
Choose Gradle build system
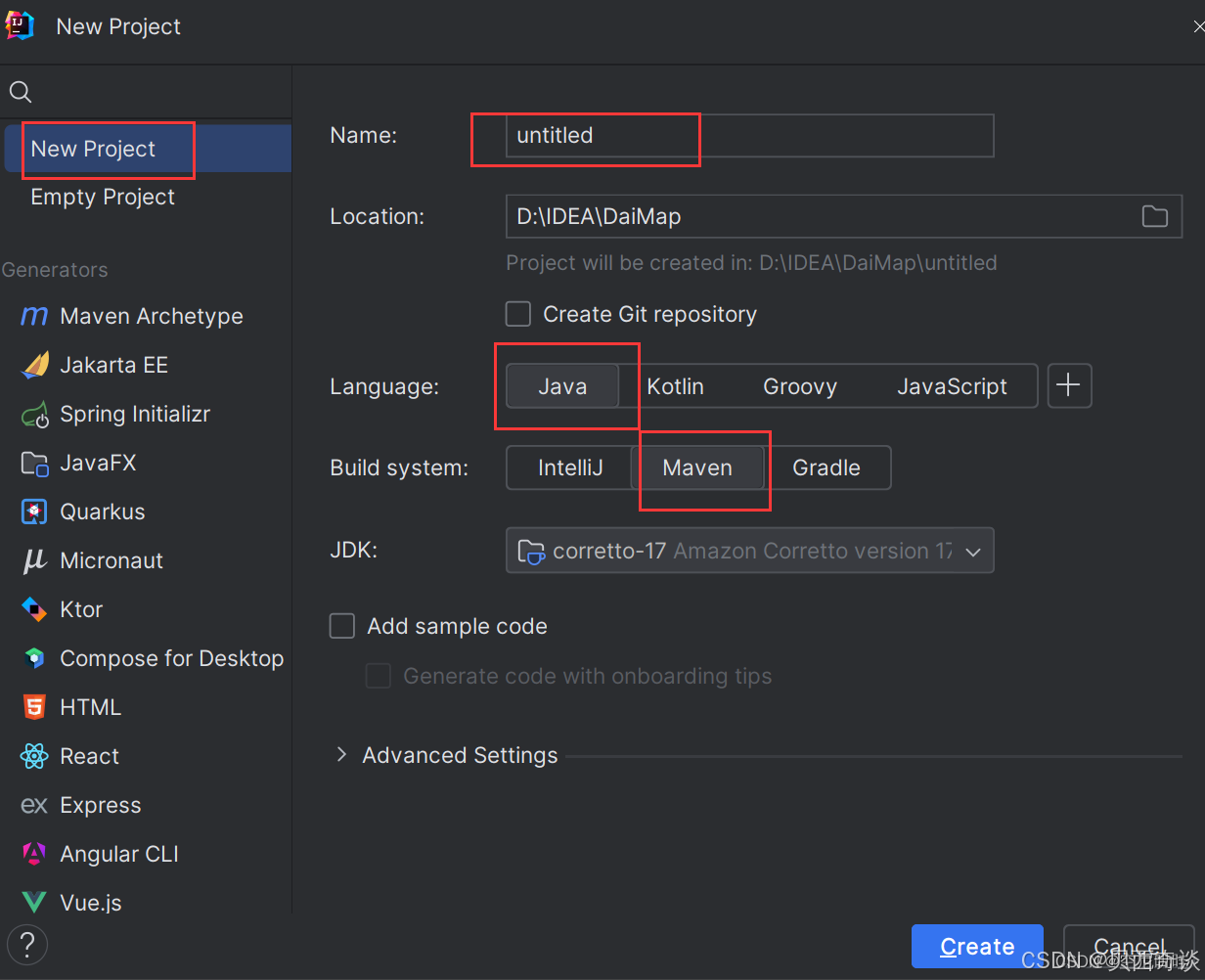click(826, 468)
